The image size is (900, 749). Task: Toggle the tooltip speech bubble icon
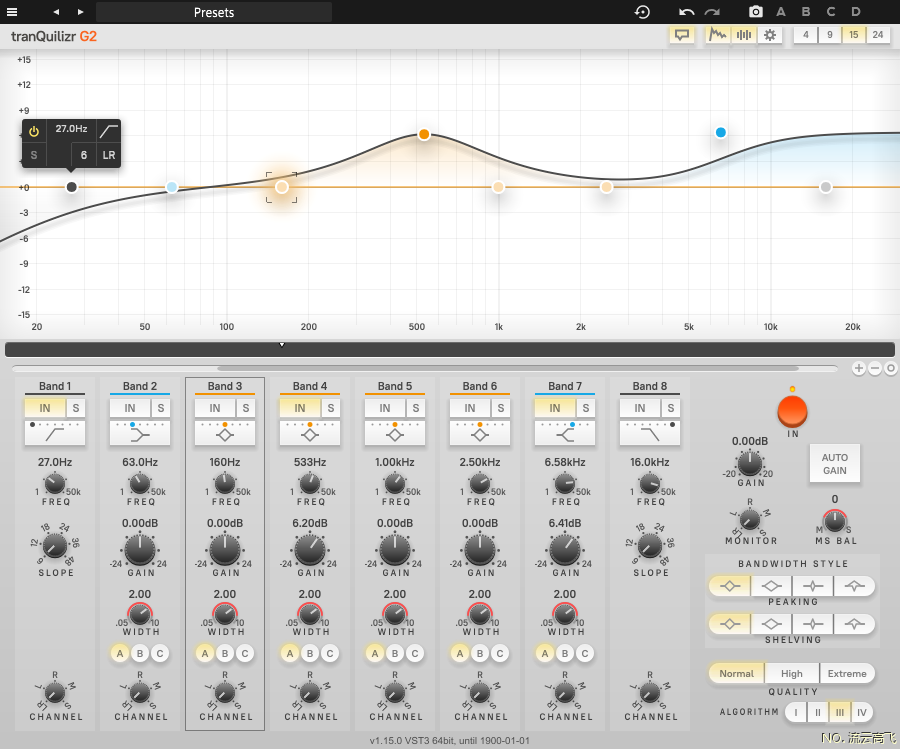681,35
